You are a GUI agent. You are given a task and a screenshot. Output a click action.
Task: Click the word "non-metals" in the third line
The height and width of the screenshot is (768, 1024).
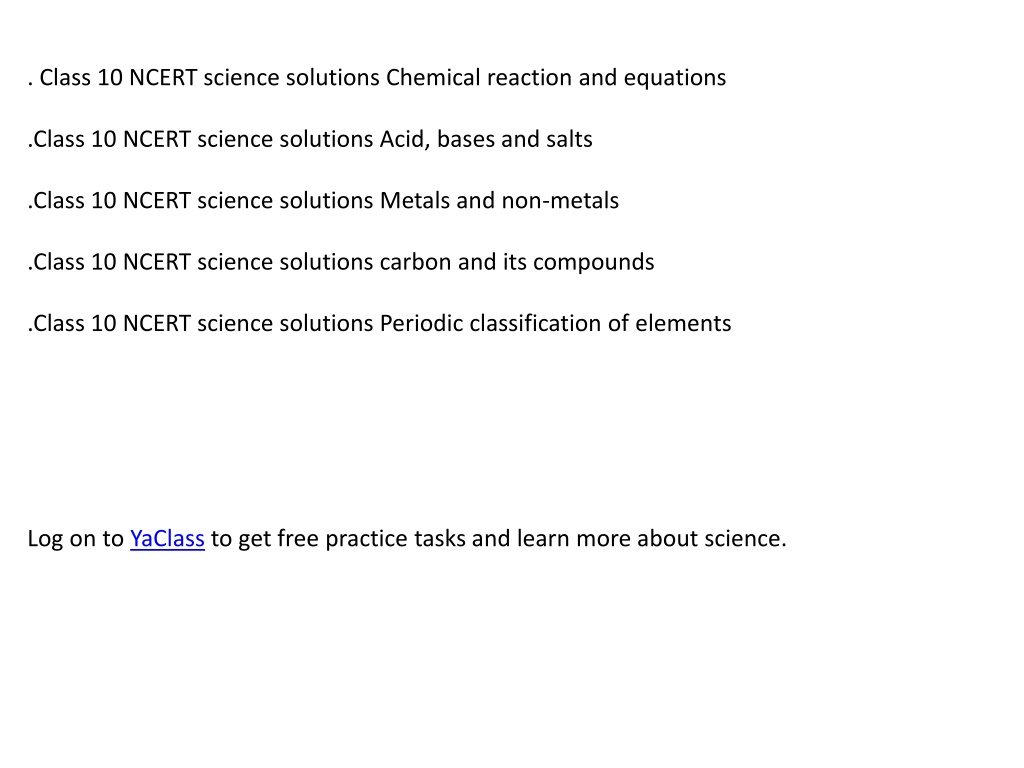[560, 200]
